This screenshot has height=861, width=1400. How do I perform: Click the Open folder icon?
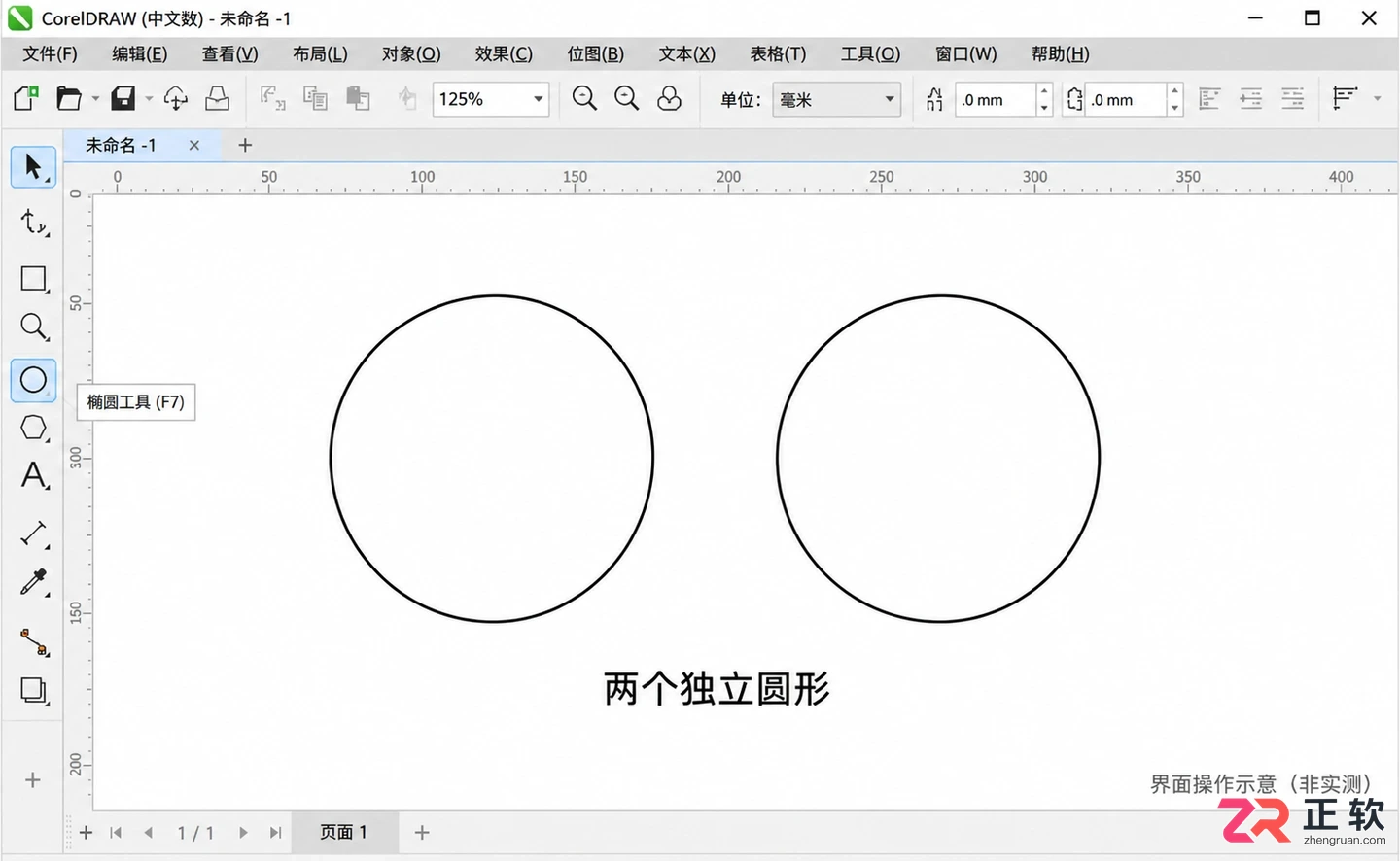point(69,98)
